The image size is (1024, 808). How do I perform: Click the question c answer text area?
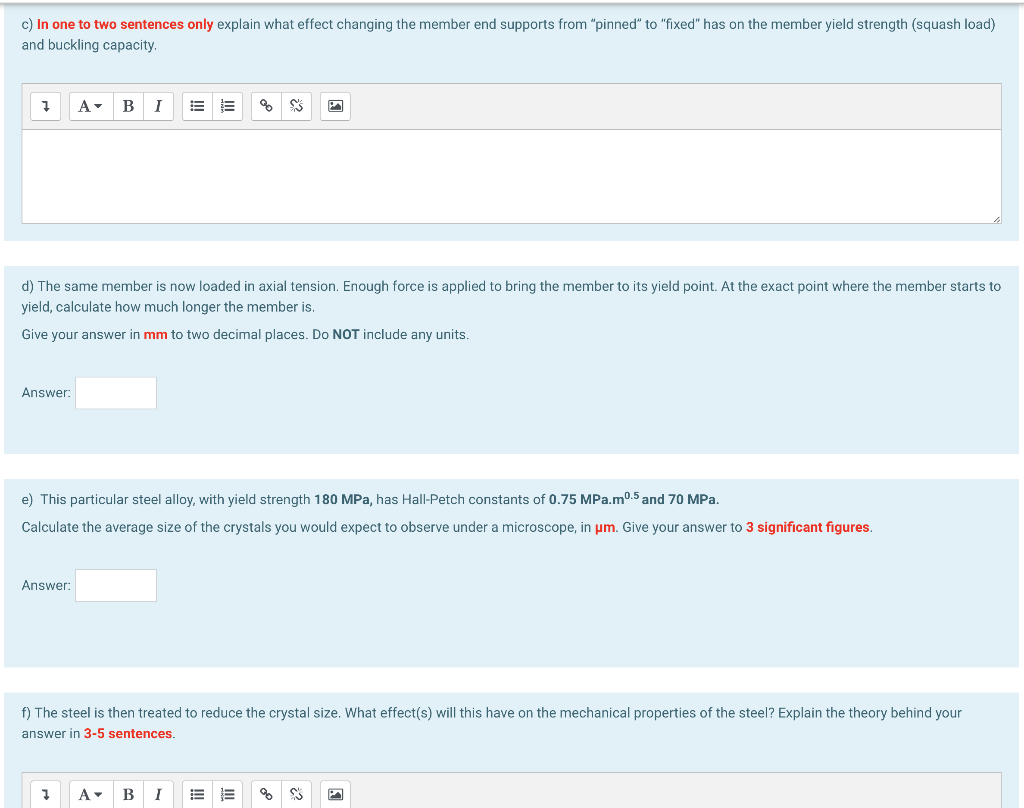511,176
